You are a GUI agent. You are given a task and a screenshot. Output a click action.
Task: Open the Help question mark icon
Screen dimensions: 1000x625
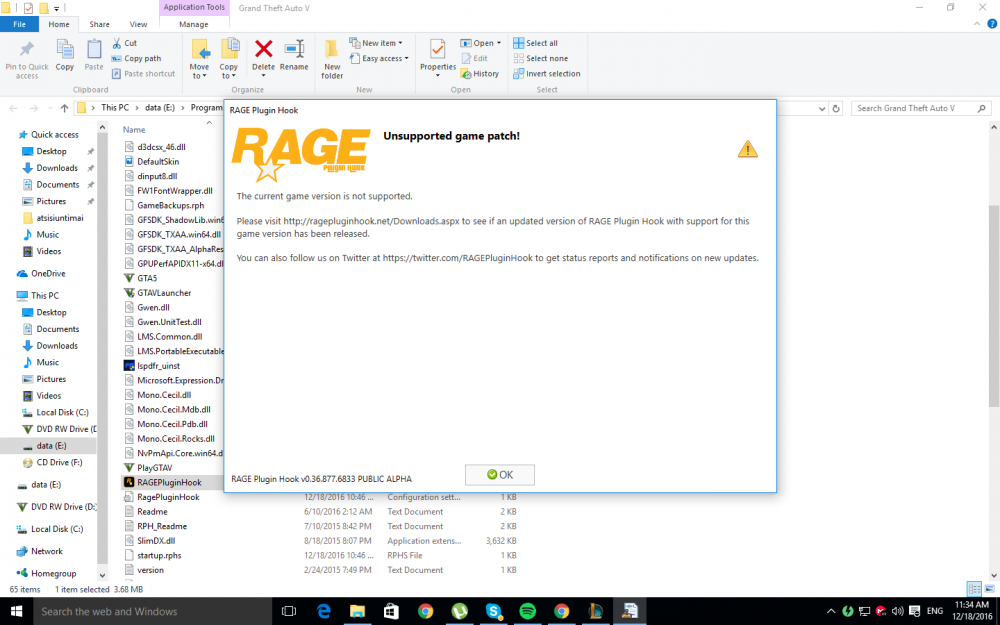click(x=992, y=24)
